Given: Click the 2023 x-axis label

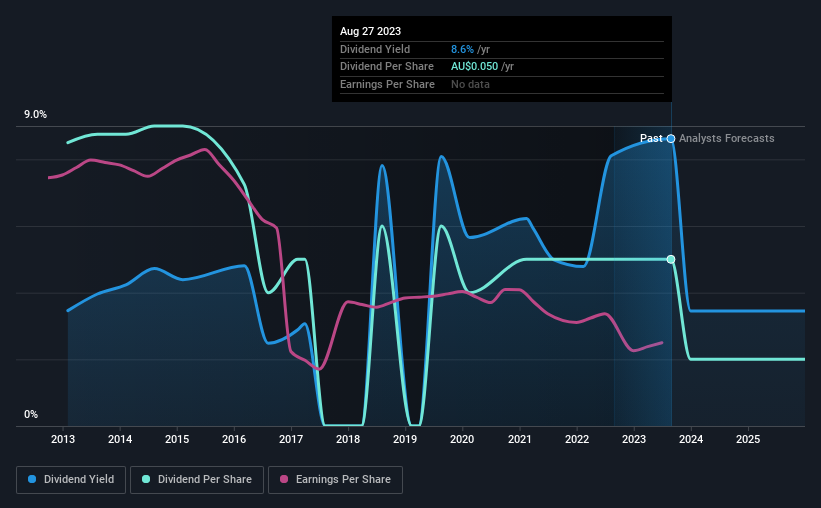Looking at the screenshot, I should (x=634, y=439).
